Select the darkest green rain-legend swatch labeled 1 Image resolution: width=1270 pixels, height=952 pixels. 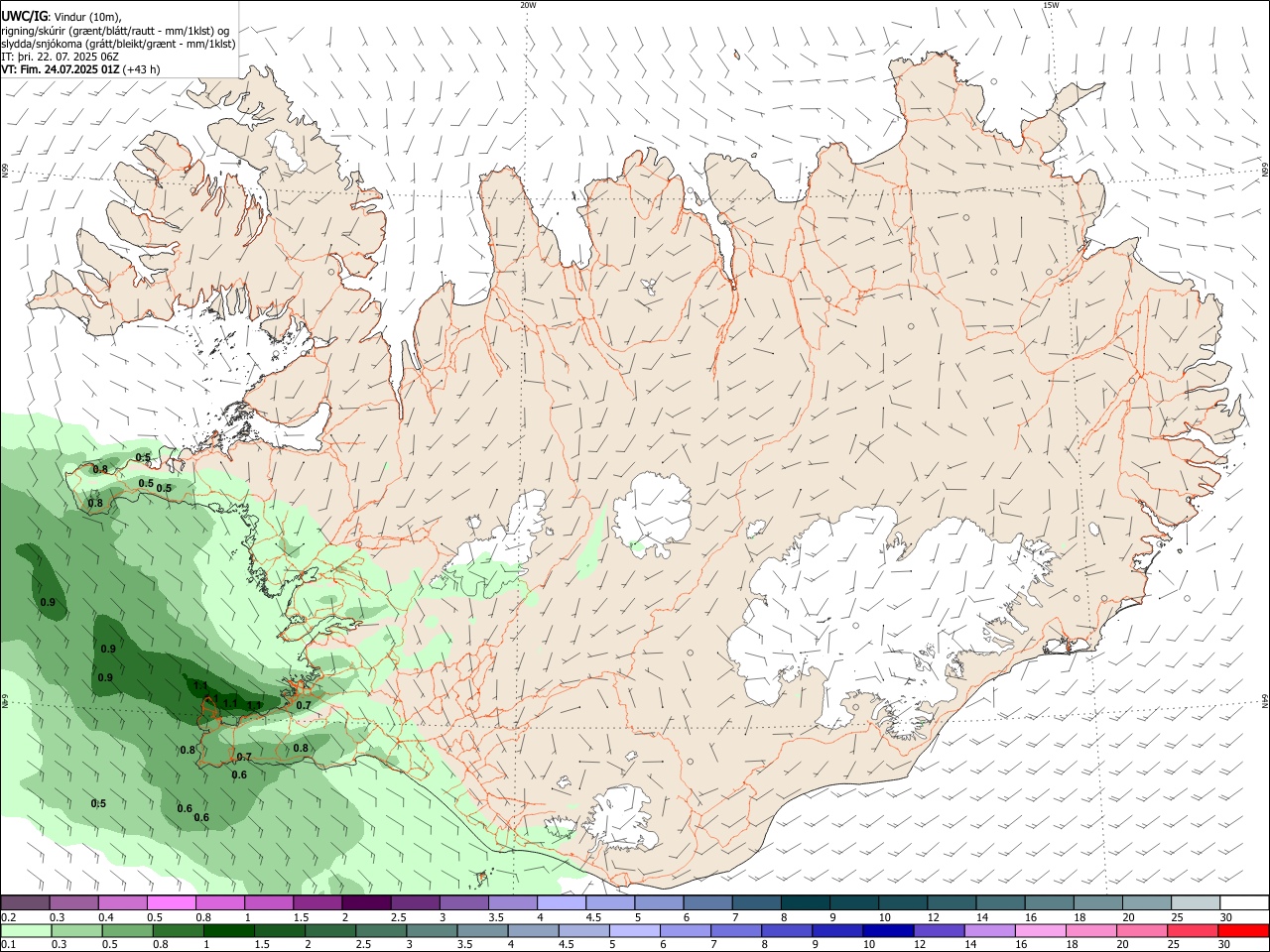coord(228,931)
